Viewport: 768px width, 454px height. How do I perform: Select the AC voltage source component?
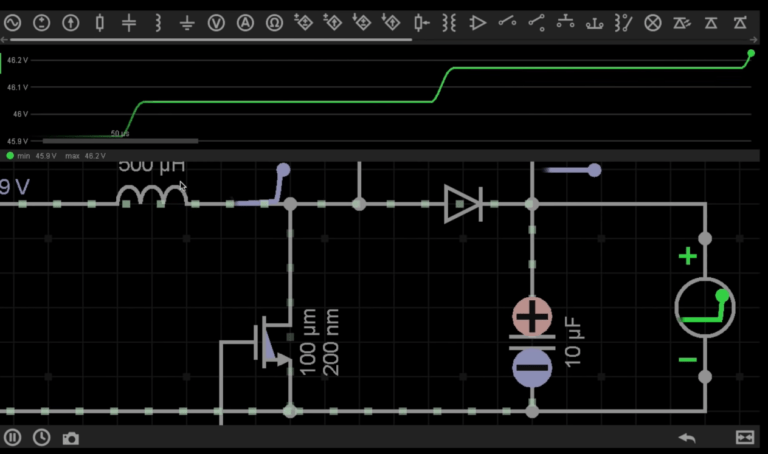tap(14, 21)
